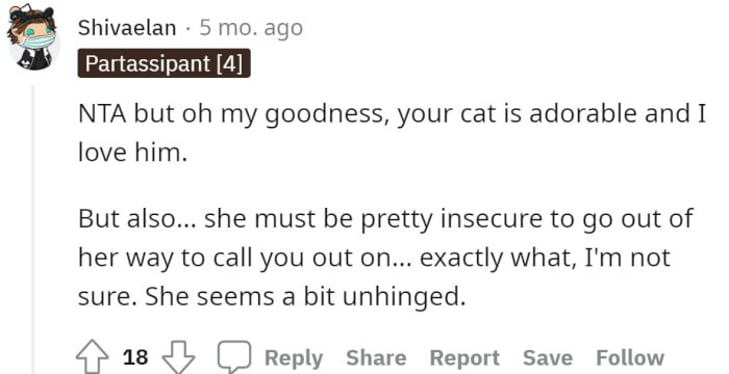
Task: Click the 'She seems a bit unhinged' sentence
Action: coord(305,297)
